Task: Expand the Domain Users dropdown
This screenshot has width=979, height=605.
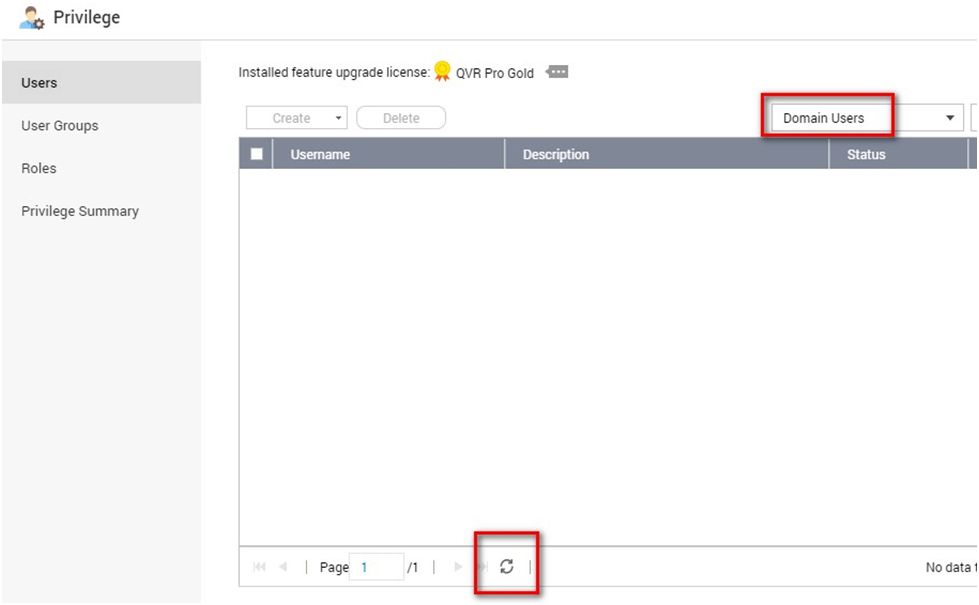Action: [867, 118]
